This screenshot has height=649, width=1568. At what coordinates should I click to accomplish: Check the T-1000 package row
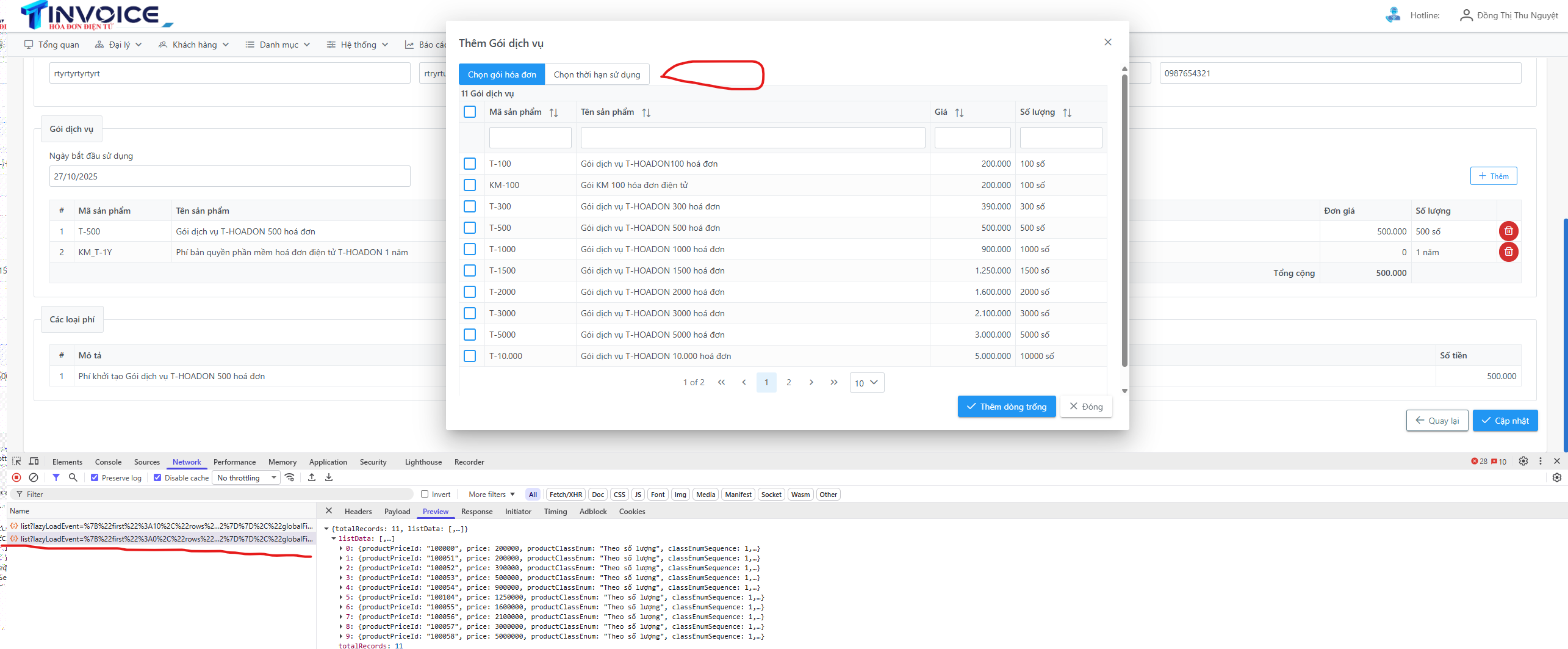[470, 249]
